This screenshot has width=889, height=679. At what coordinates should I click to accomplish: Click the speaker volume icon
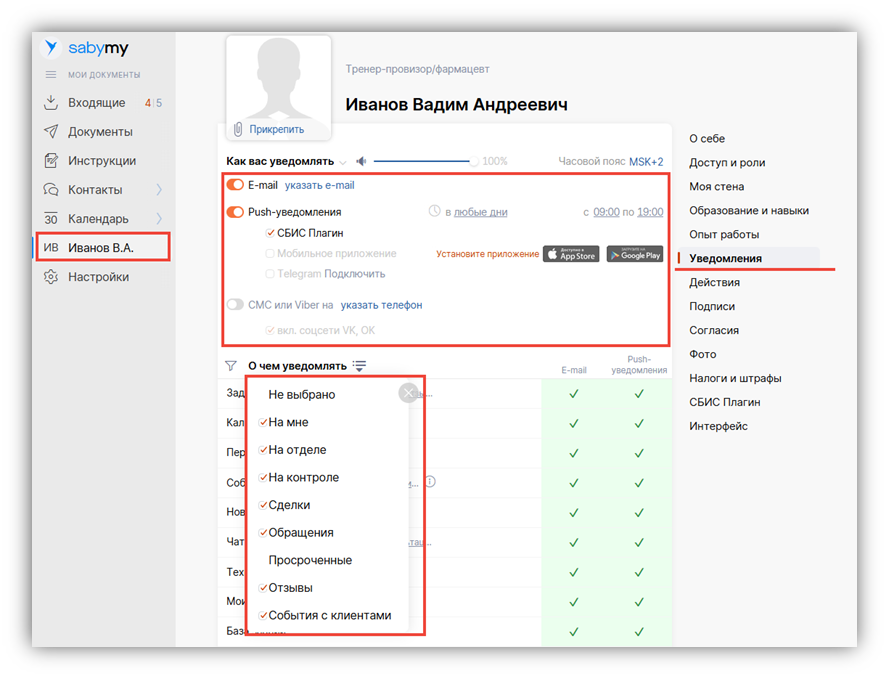pyautogui.click(x=361, y=161)
